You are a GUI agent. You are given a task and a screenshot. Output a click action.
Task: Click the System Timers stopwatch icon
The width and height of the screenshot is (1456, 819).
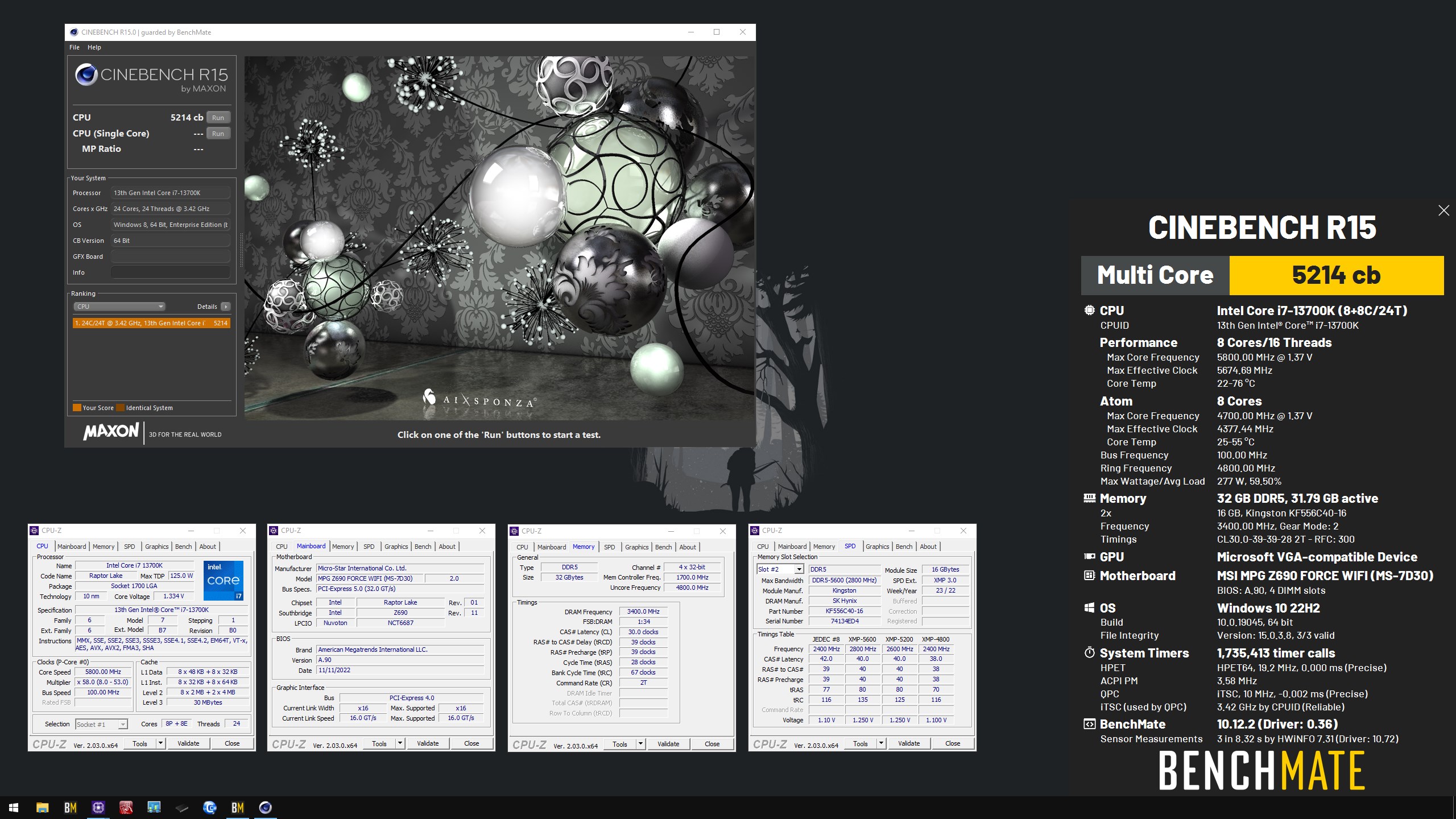(1089, 653)
